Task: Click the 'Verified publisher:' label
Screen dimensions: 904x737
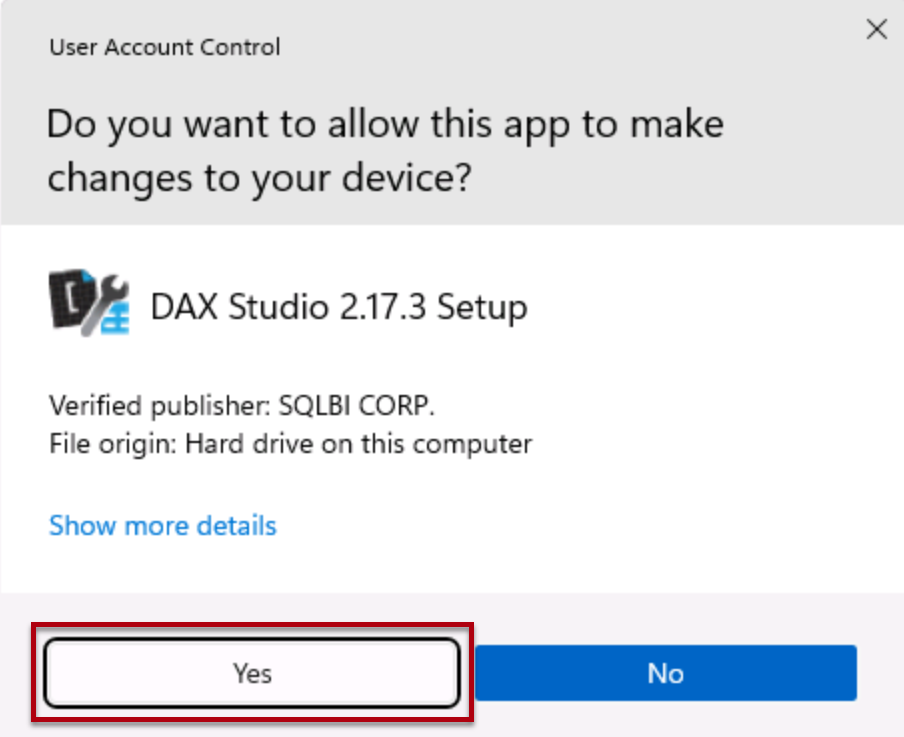Action: (160, 405)
